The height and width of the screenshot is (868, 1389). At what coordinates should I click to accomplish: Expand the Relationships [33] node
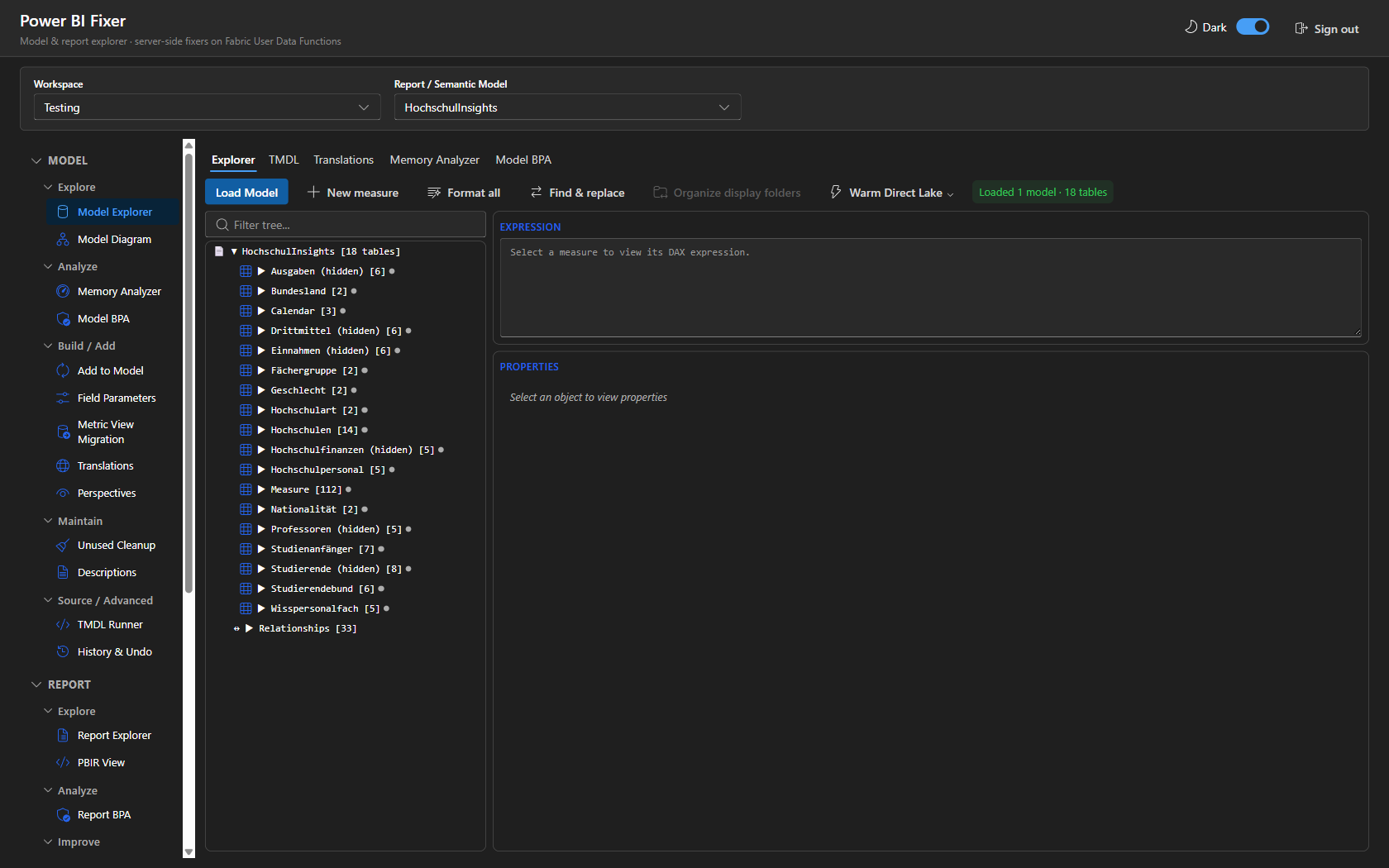tap(249, 628)
